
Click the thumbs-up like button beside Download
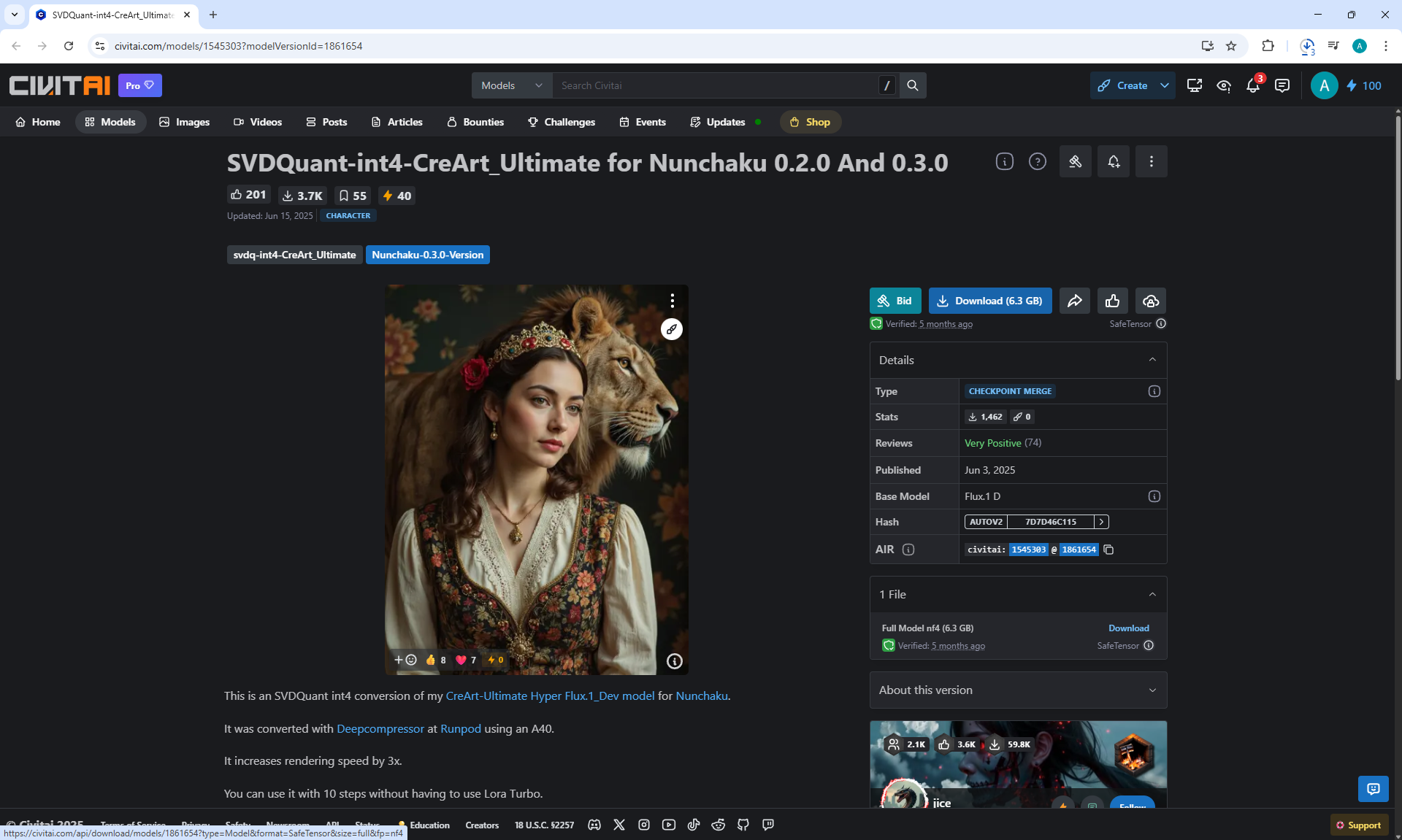(x=1112, y=301)
